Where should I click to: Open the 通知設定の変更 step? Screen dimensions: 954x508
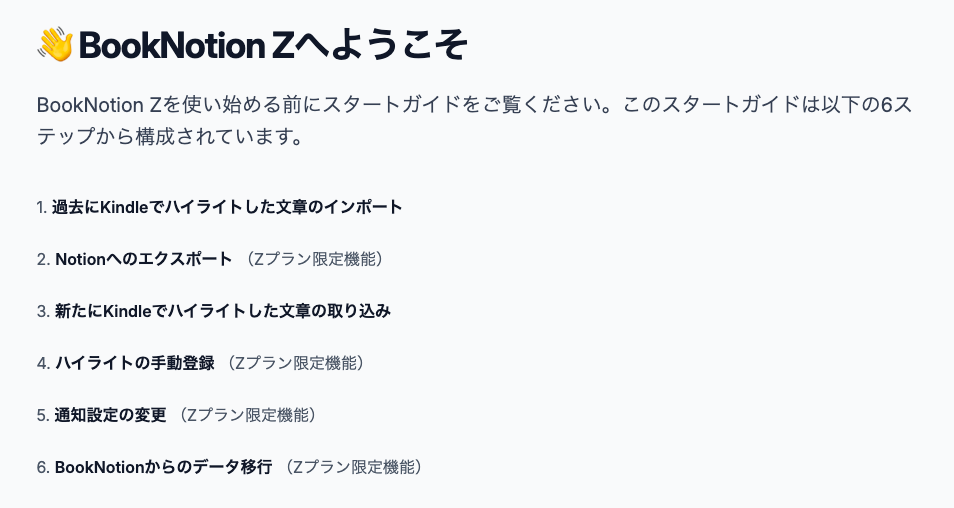[x=110, y=415]
